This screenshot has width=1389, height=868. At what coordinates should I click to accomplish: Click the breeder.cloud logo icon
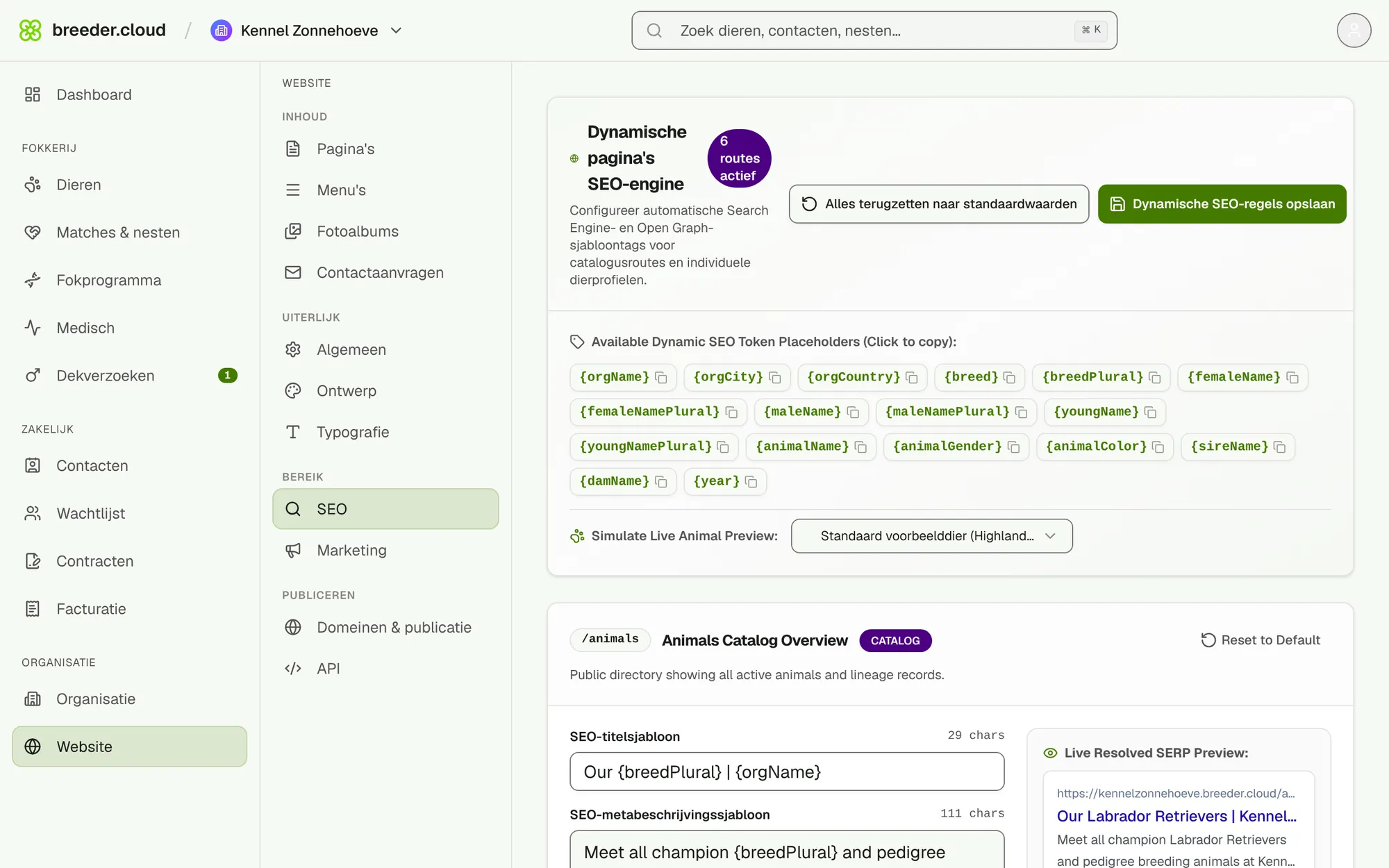[30, 31]
